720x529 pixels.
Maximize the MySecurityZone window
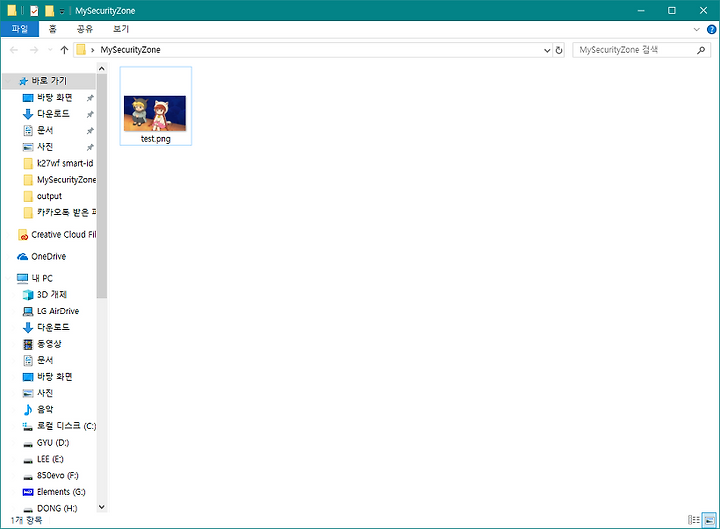(x=672, y=10)
